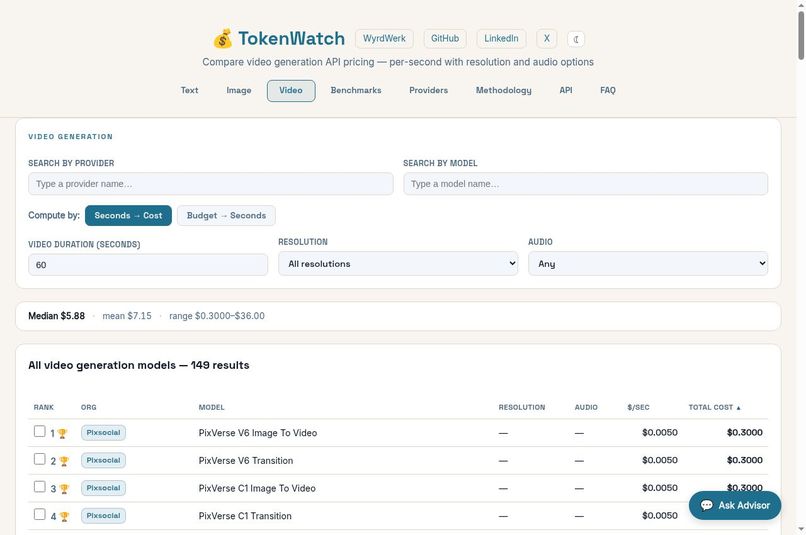Click the Rank column header
This screenshot has height=535, width=806.
point(44,407)
